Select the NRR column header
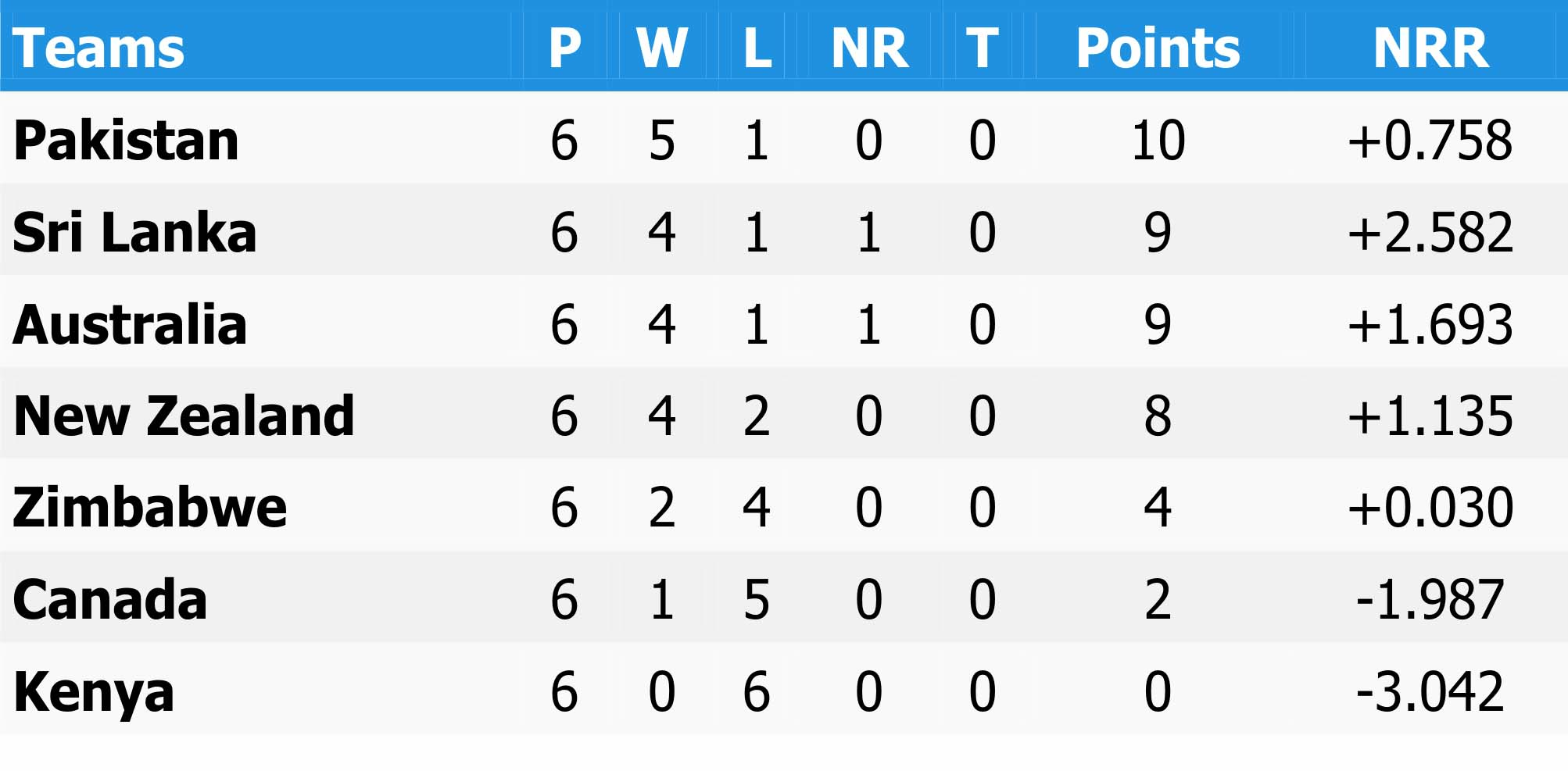Screen dimensions: 1568x771 pos(1430,48)
